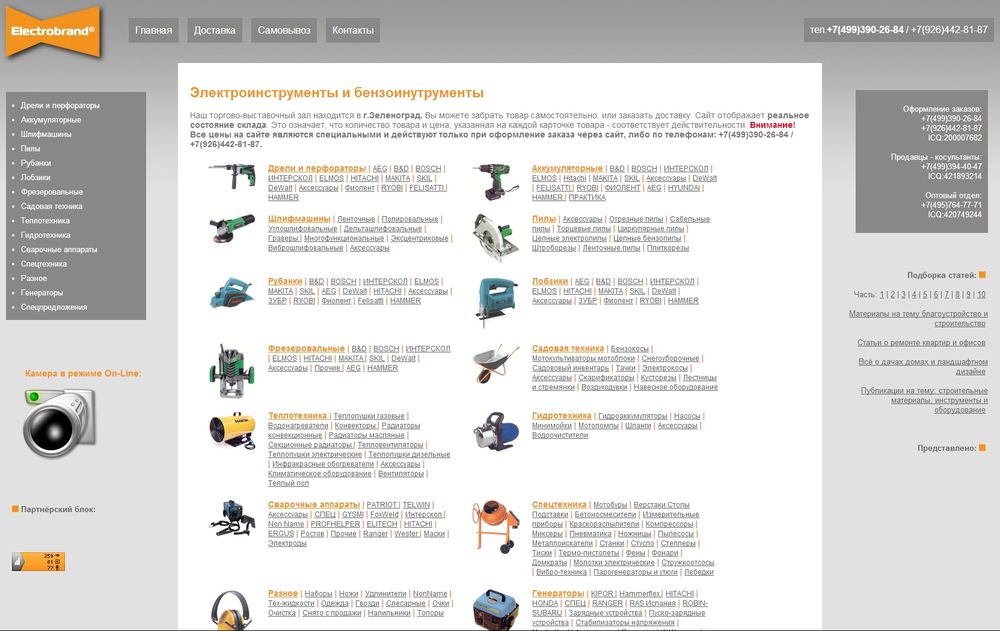The image size is (1000, 631).
Task: Open Мотобуры link under Спецтехника
Action: [610, 505]
